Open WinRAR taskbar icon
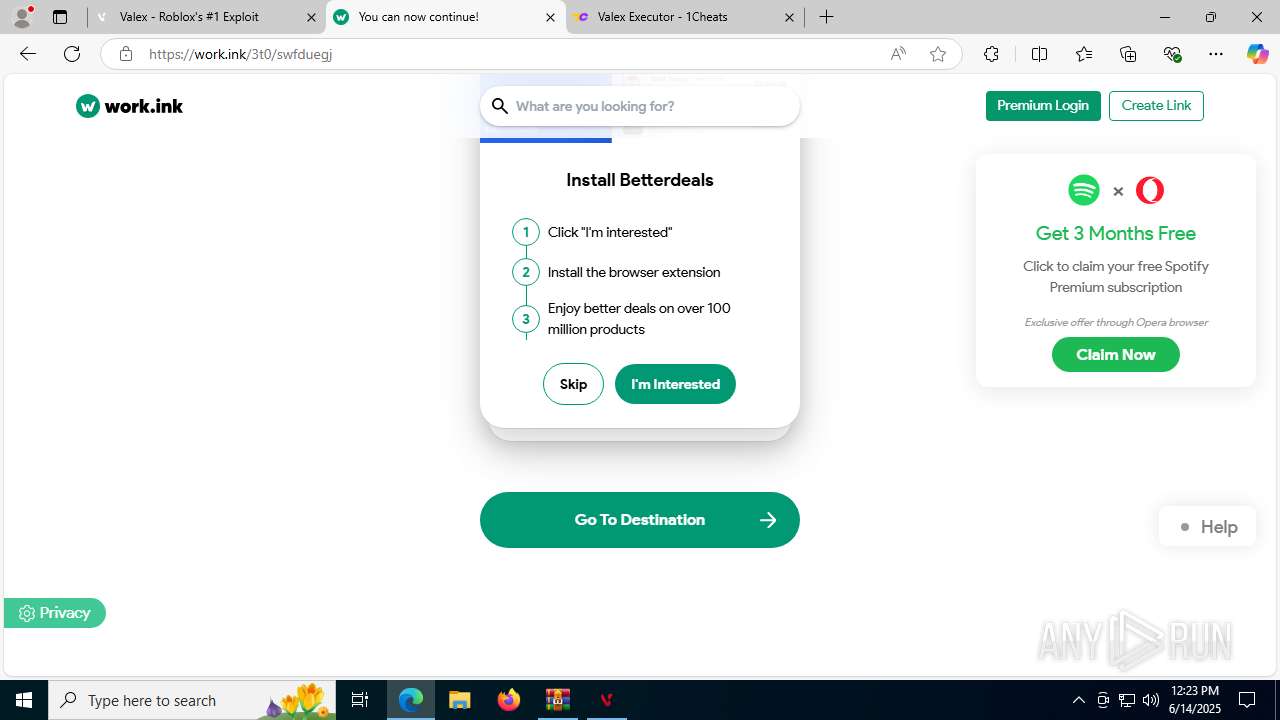The width and height of the screenshot is (1280, 720). 557,700
